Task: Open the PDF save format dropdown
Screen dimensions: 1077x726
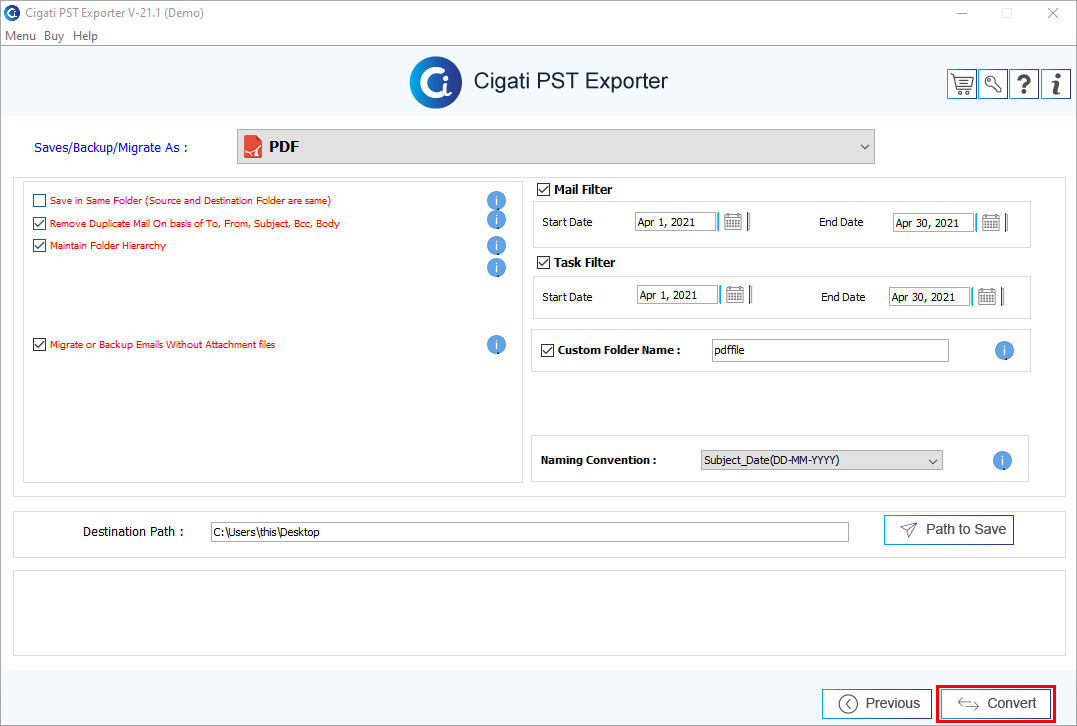Action: [556, 146]
